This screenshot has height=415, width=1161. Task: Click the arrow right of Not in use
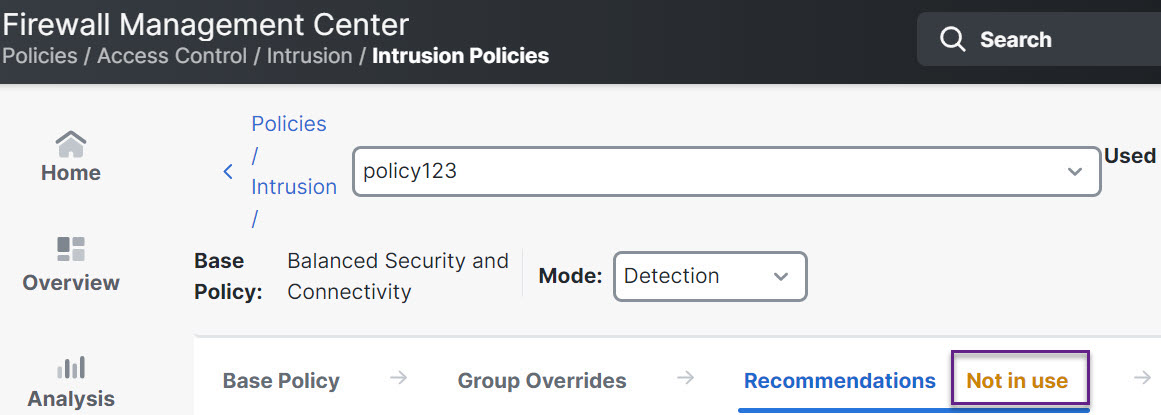tap(1142, 378)
